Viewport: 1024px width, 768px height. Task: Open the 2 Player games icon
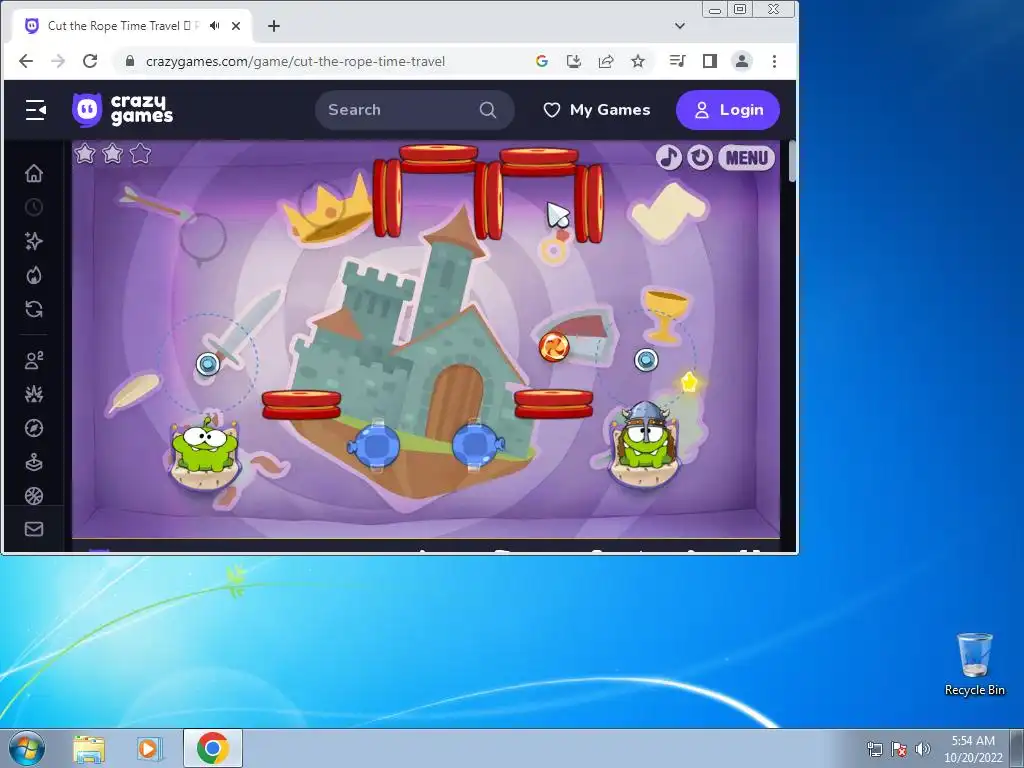pyautogui.click(x=34, y=360)
